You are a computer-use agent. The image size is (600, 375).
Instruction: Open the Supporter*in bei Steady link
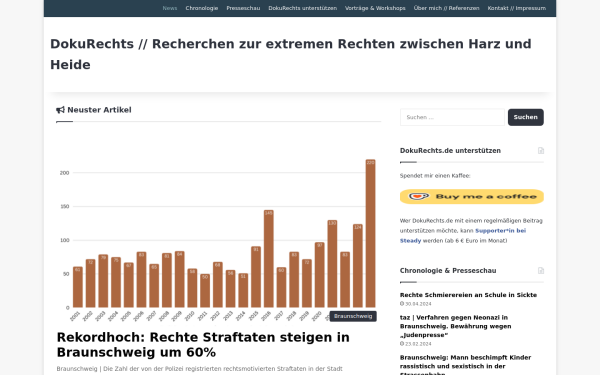tap(463, 236)
